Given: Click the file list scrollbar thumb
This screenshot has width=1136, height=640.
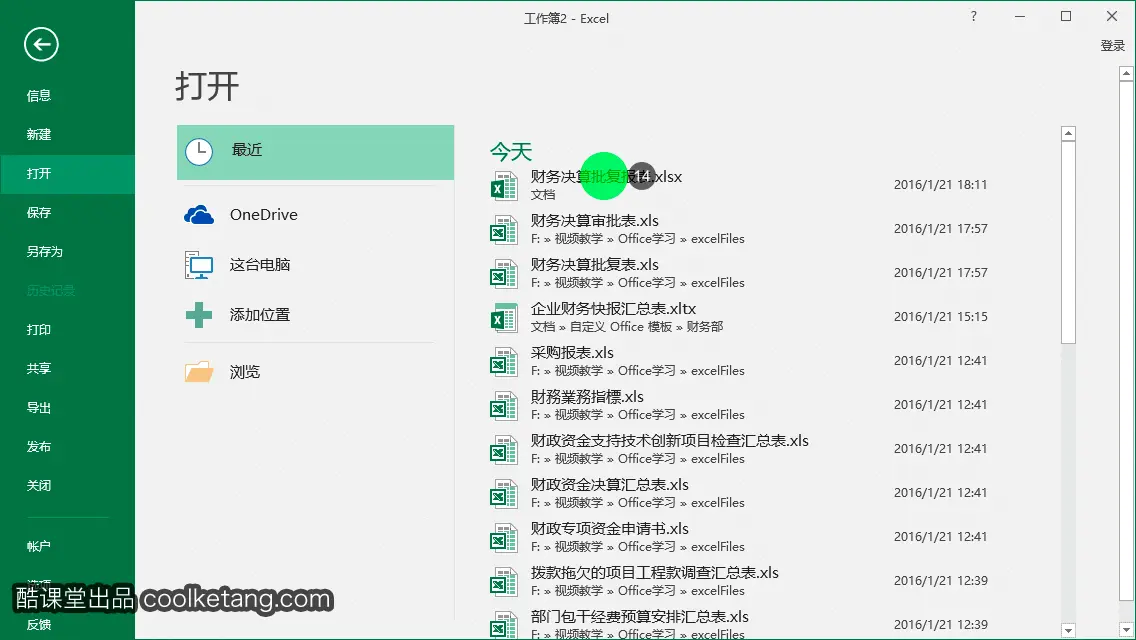Looking at the screenshot, I should click(x=1068, y=243).
